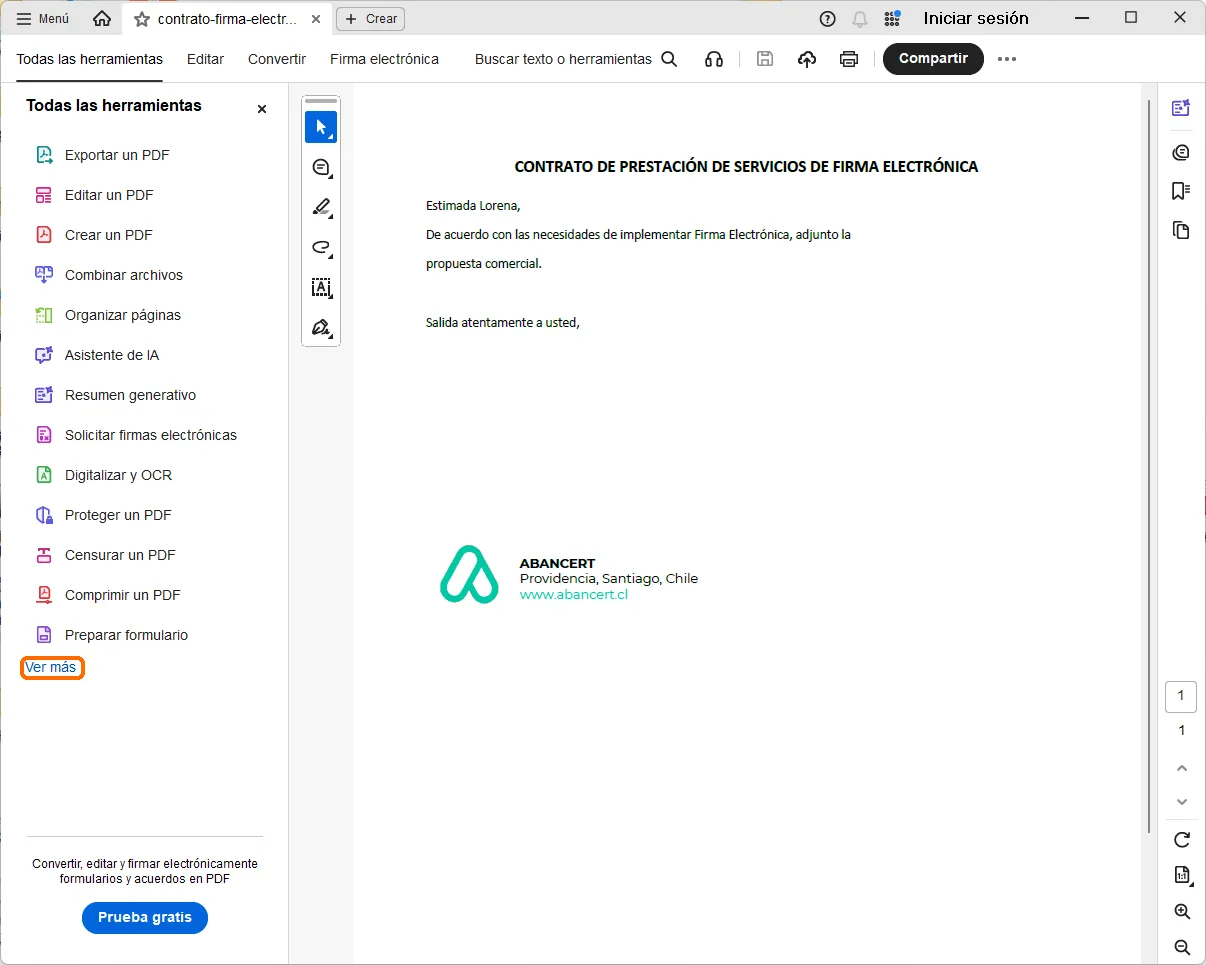Open Crear un PDF tool
The height and width of the screenshot is (965, 1206).
pos(108,235)
